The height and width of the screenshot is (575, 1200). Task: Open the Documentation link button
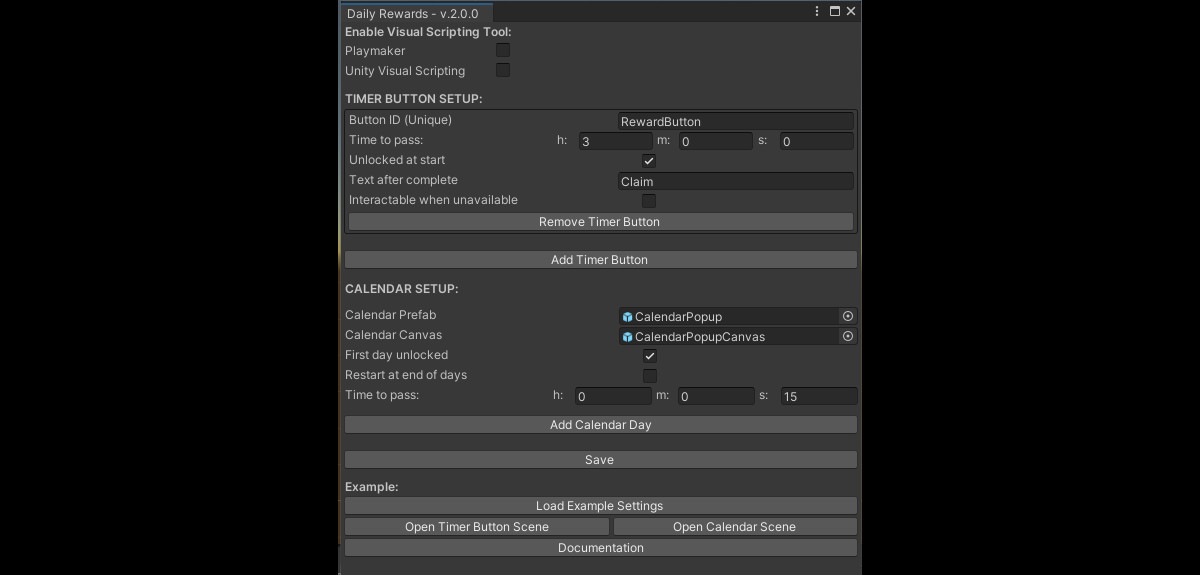click(600, 547)
